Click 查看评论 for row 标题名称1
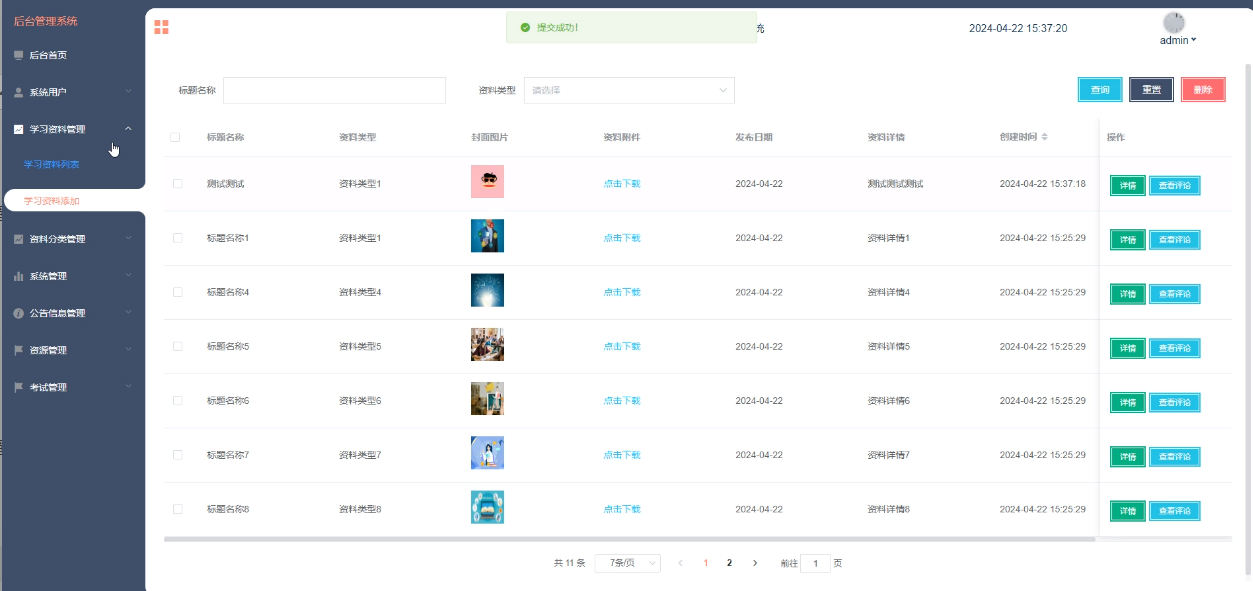 pyautogui.click(x=1175, y=239)
